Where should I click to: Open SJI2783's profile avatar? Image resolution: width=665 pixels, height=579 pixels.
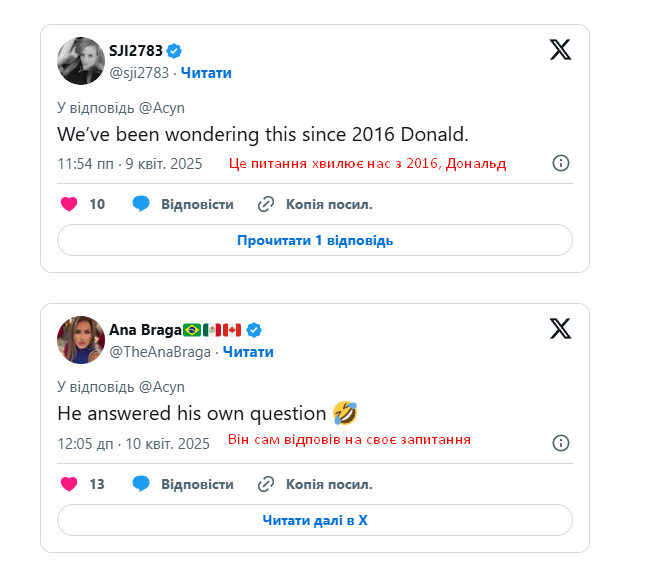80,61
